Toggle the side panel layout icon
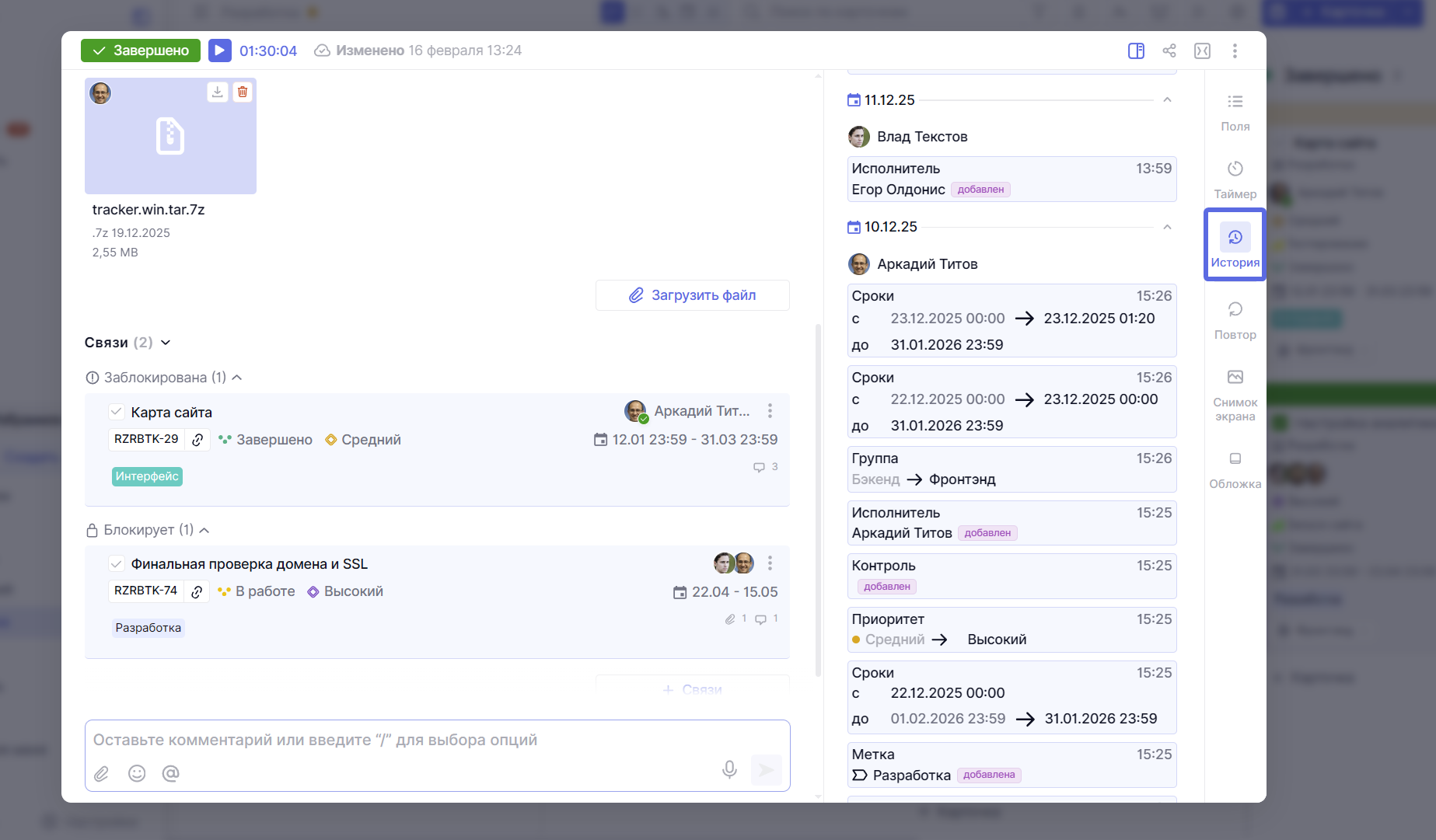This screenshot has width=1436, height=840. (1136, 51)
